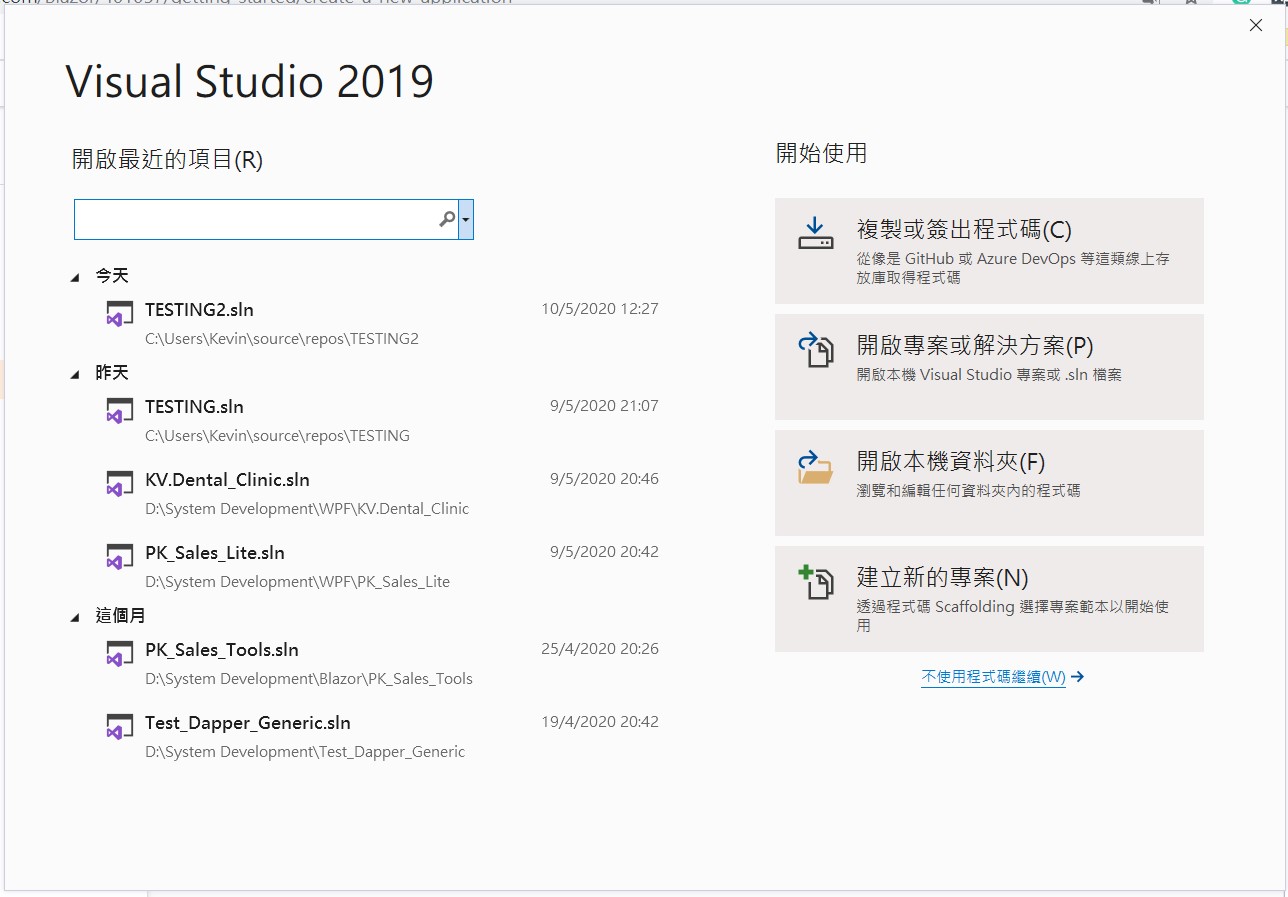Screen dimensions: 1288x897
Task: Click the date 9/5/2020 21:07
Action: [x=604, y=406]
